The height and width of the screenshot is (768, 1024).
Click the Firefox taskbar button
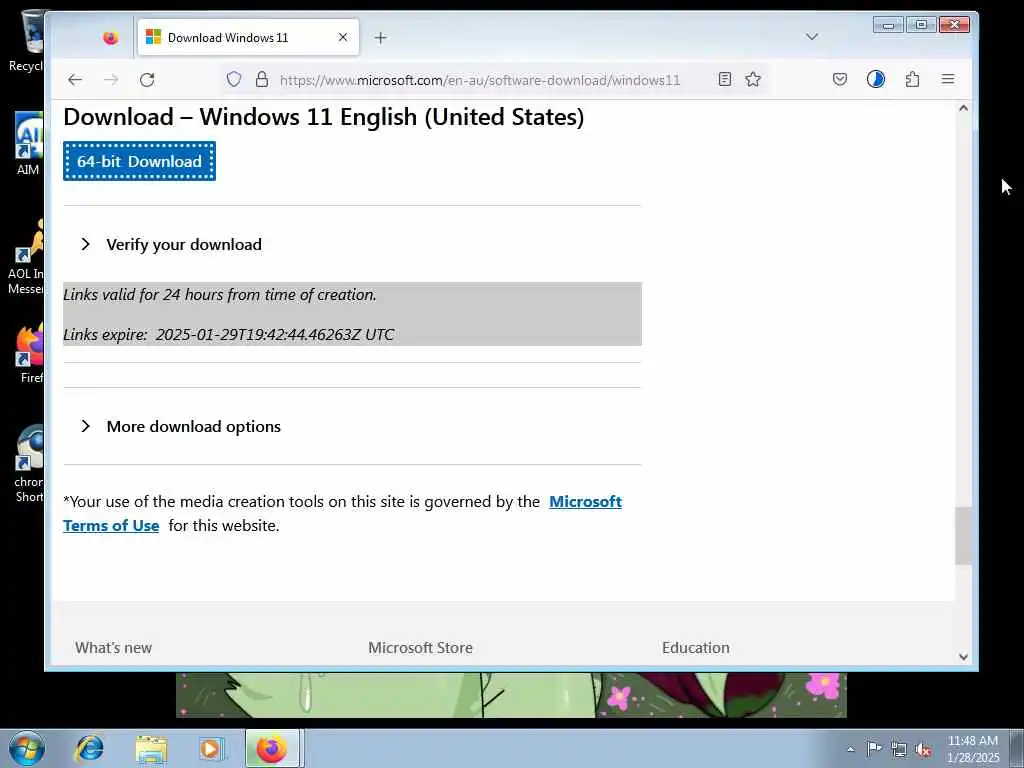click(272, 748)
